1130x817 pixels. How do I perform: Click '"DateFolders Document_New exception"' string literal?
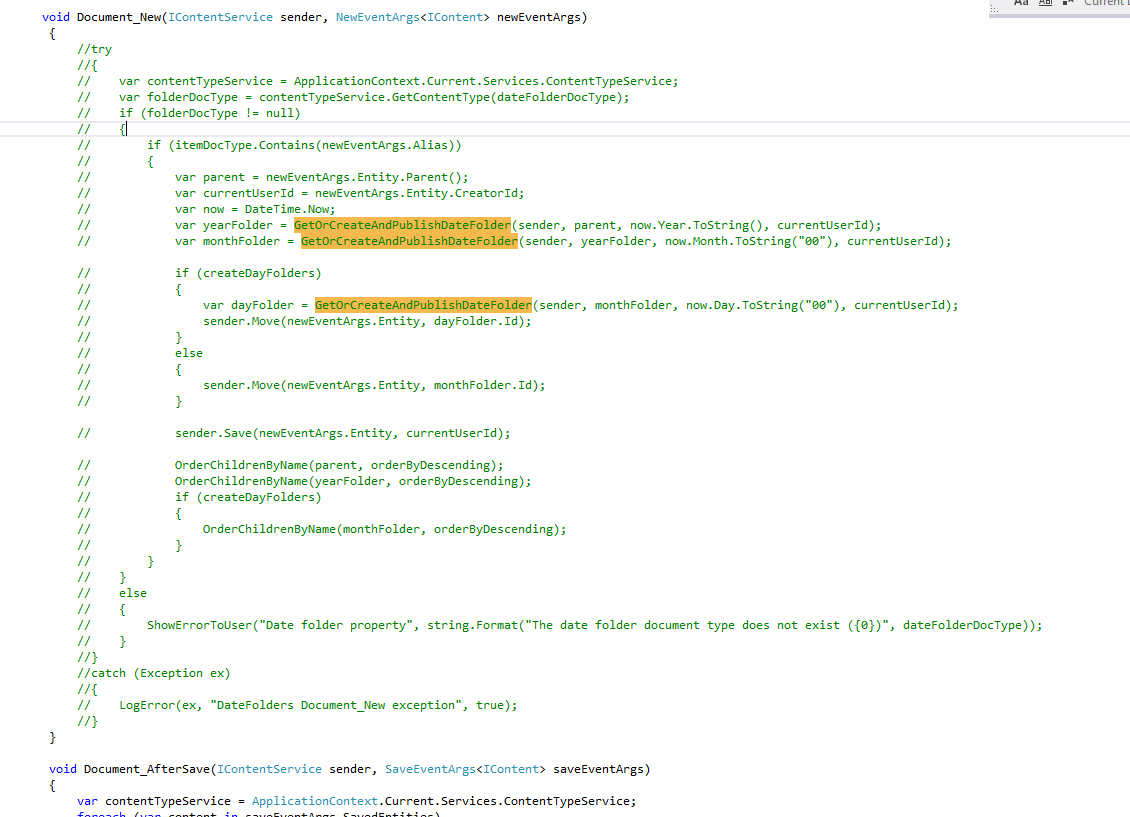(336, 705)
